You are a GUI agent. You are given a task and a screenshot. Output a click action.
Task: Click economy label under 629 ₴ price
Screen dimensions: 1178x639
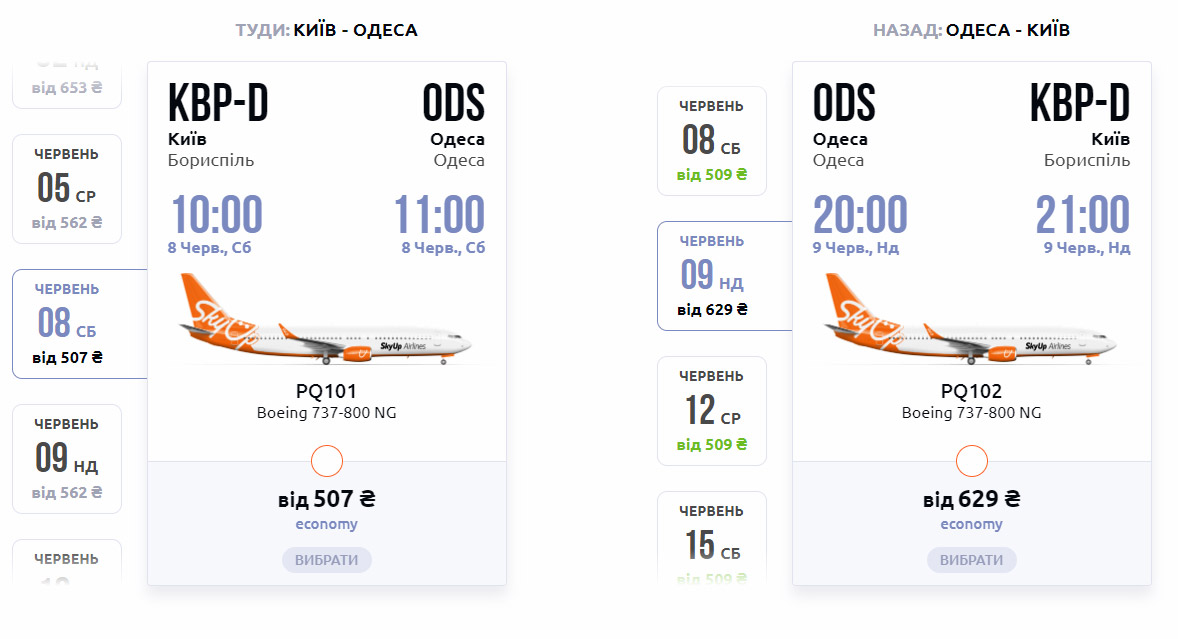tap(971, 524)
